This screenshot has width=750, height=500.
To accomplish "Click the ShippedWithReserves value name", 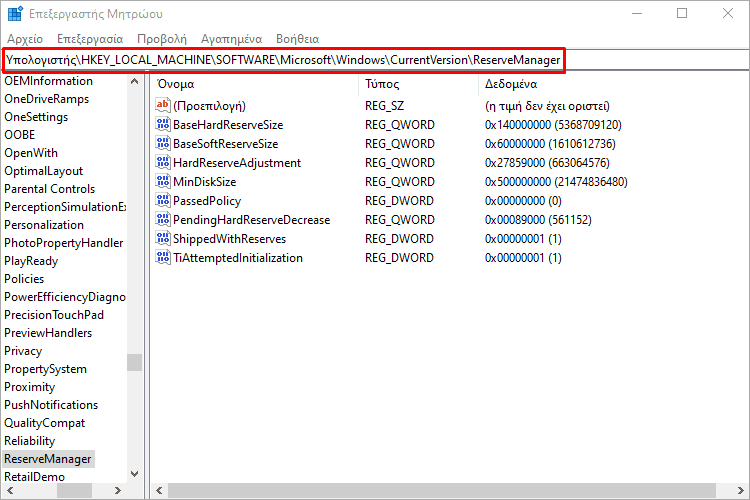I will [230, 239].
